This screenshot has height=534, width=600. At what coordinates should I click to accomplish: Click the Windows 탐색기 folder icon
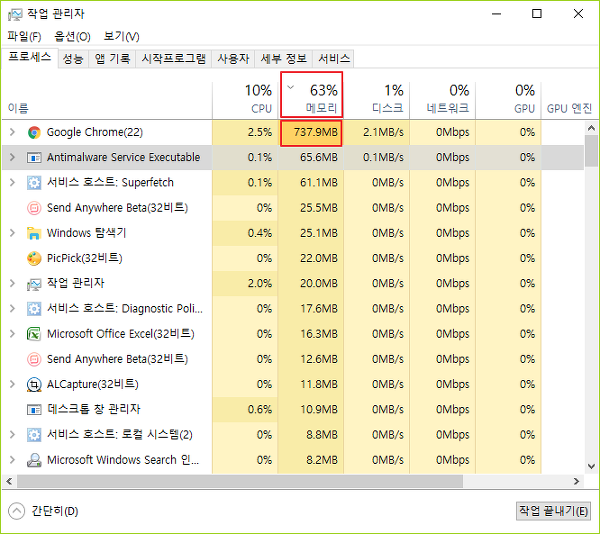click(x=34, y=233)
